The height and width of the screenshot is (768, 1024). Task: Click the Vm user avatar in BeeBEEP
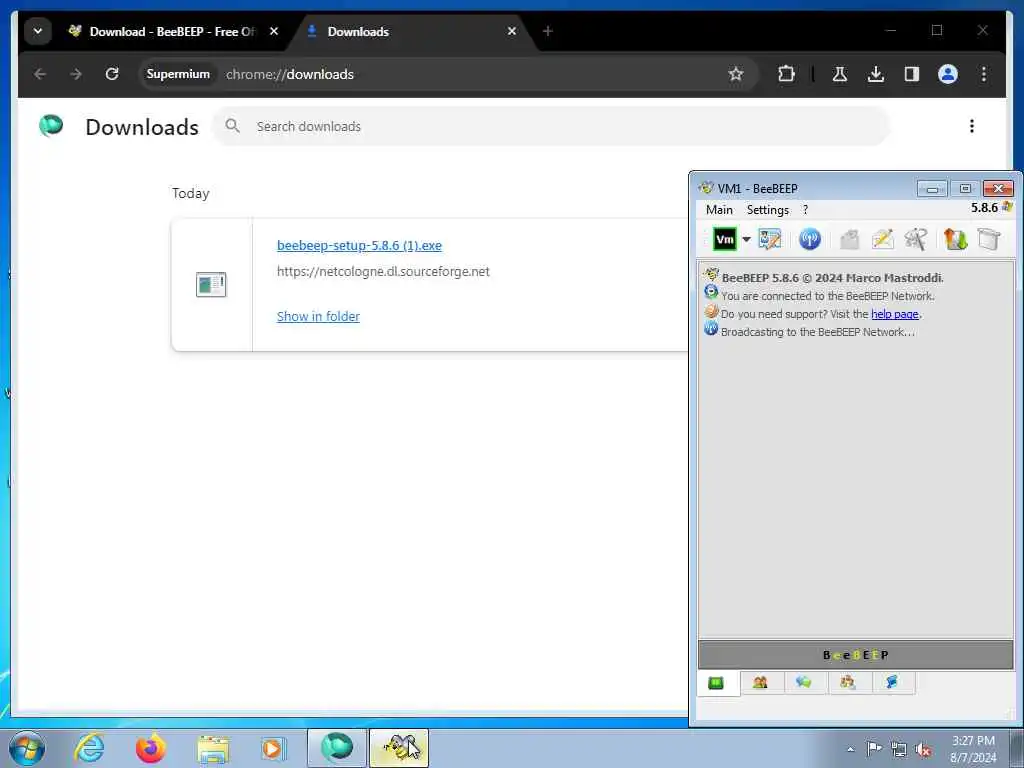click(724, 239)
